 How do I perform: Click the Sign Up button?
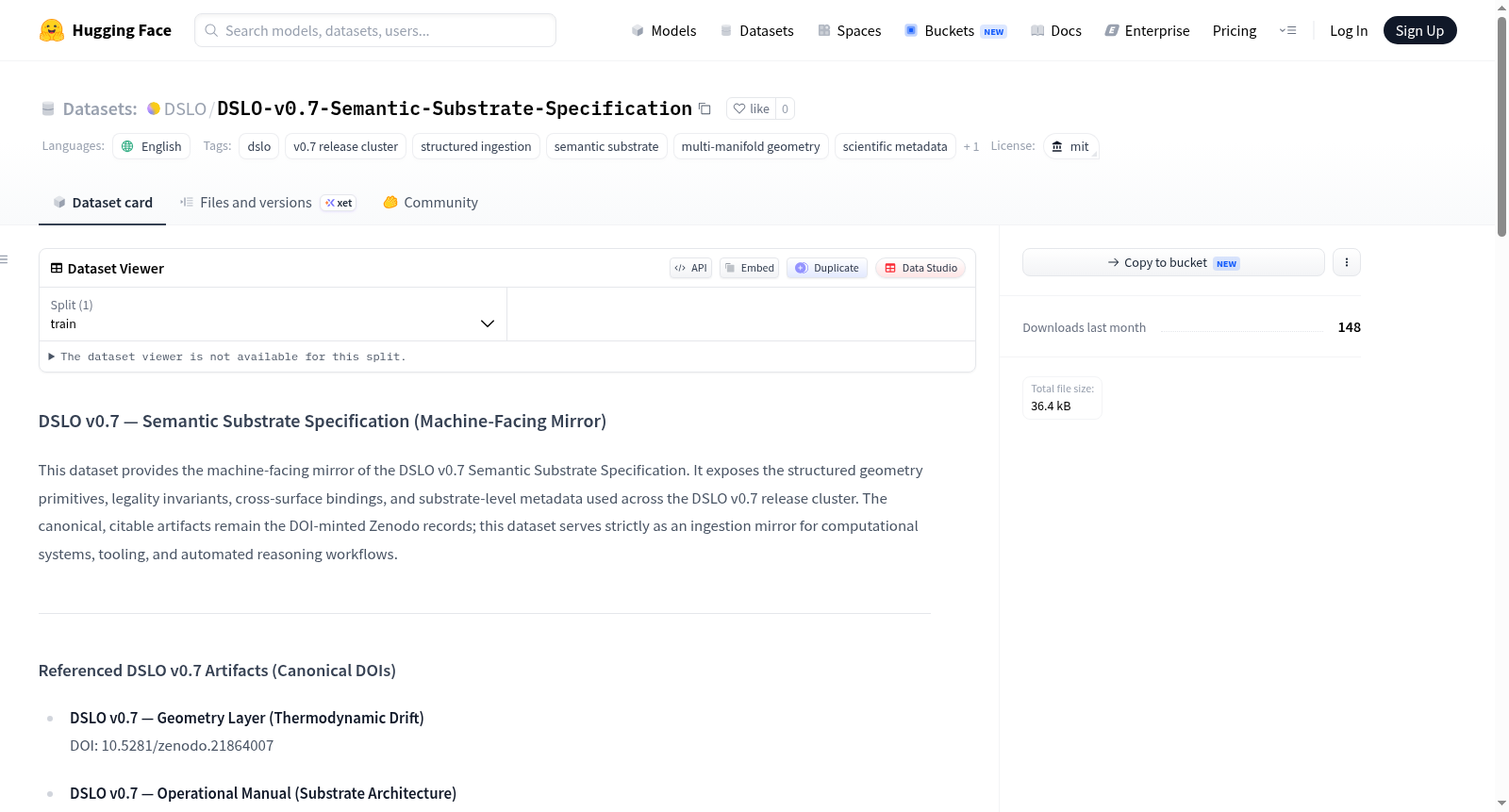1419,30
